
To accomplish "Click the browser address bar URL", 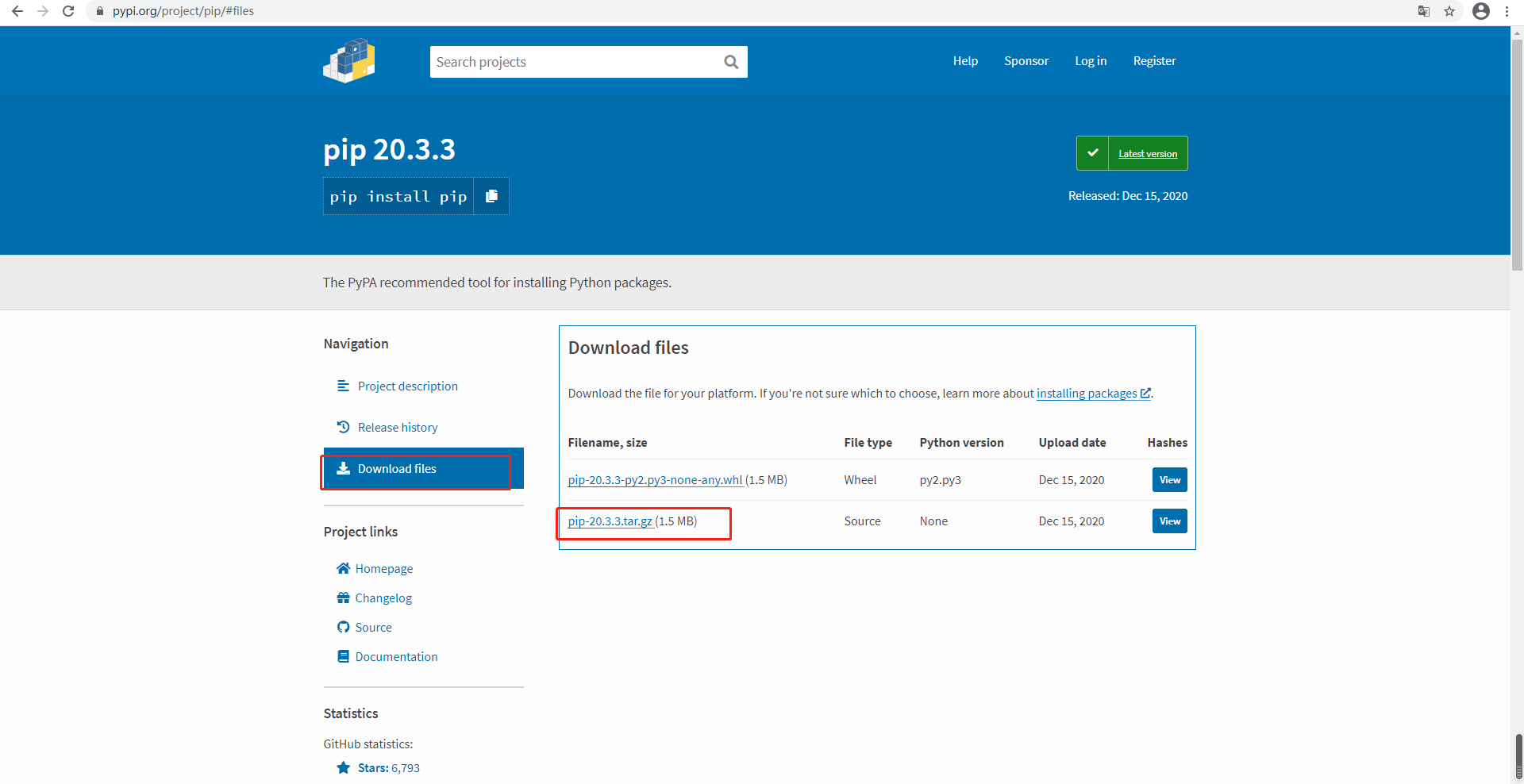I will (x=183, y=11).
